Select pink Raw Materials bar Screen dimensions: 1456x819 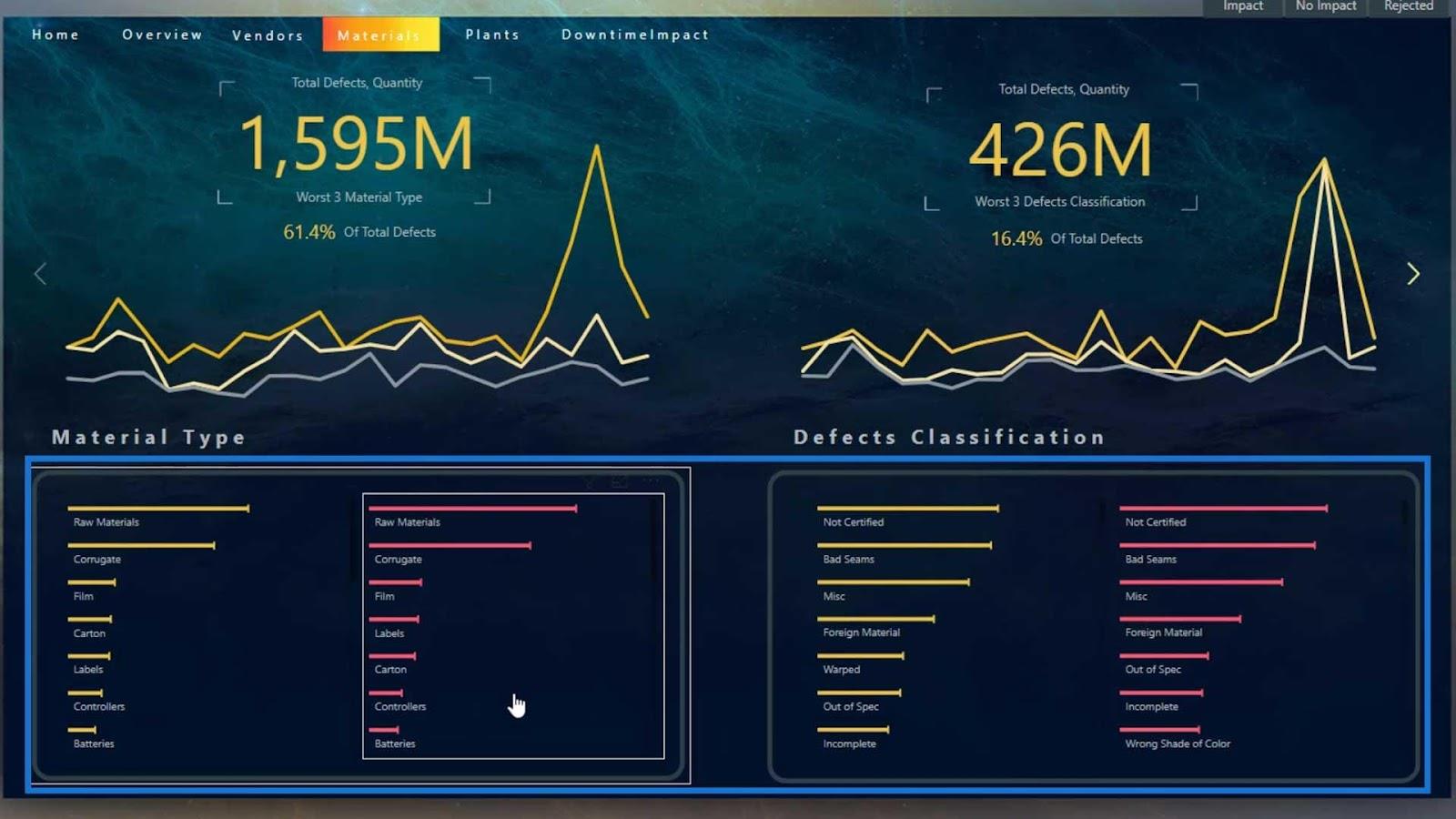click(x=473, y=508)
